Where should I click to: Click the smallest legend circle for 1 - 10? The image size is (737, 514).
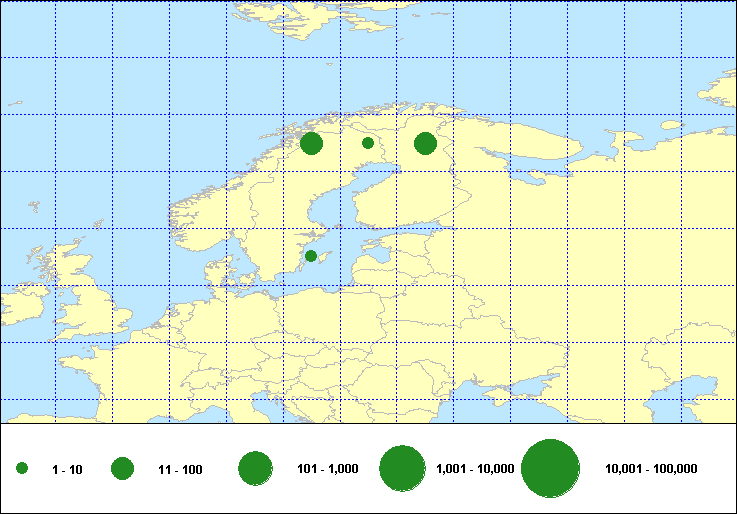22,469
